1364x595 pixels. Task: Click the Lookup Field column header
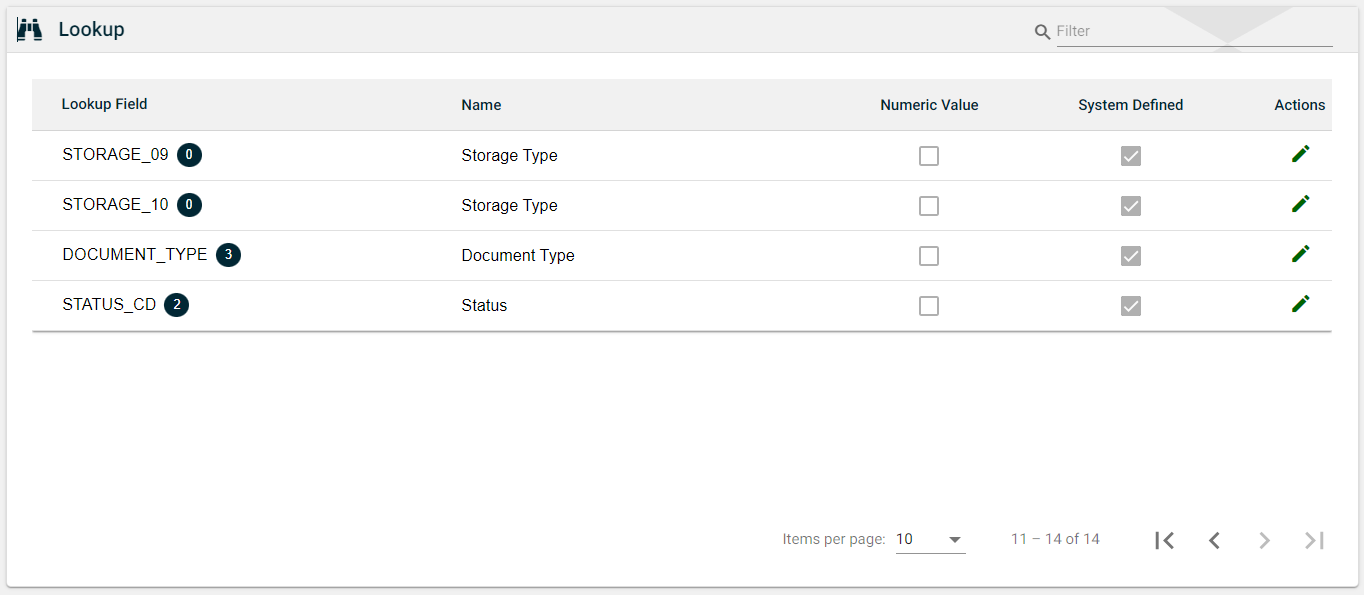point(104,104)
